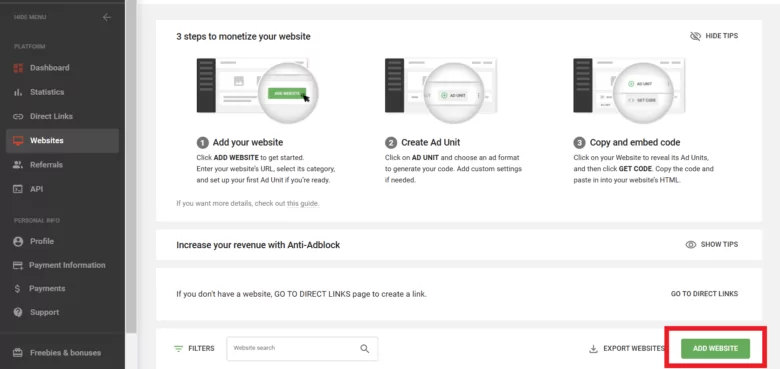This screenshot has width=780, height=369.
Task: Follow the 'this guide' link
Action: (302, 204)
